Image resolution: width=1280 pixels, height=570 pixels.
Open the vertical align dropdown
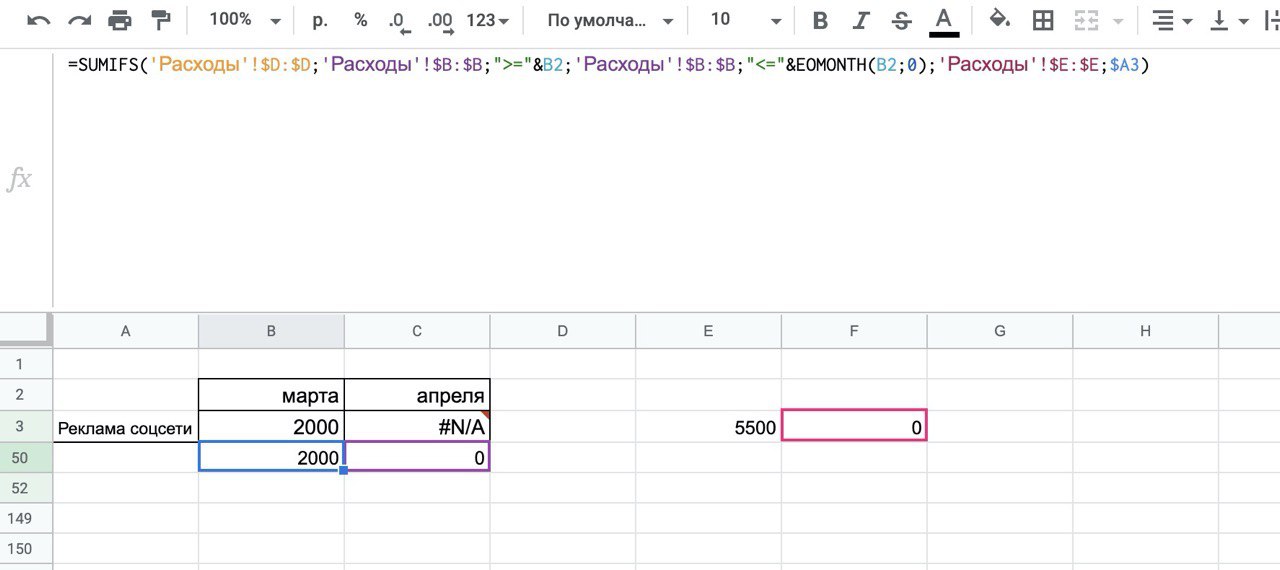pos(1231,20)
